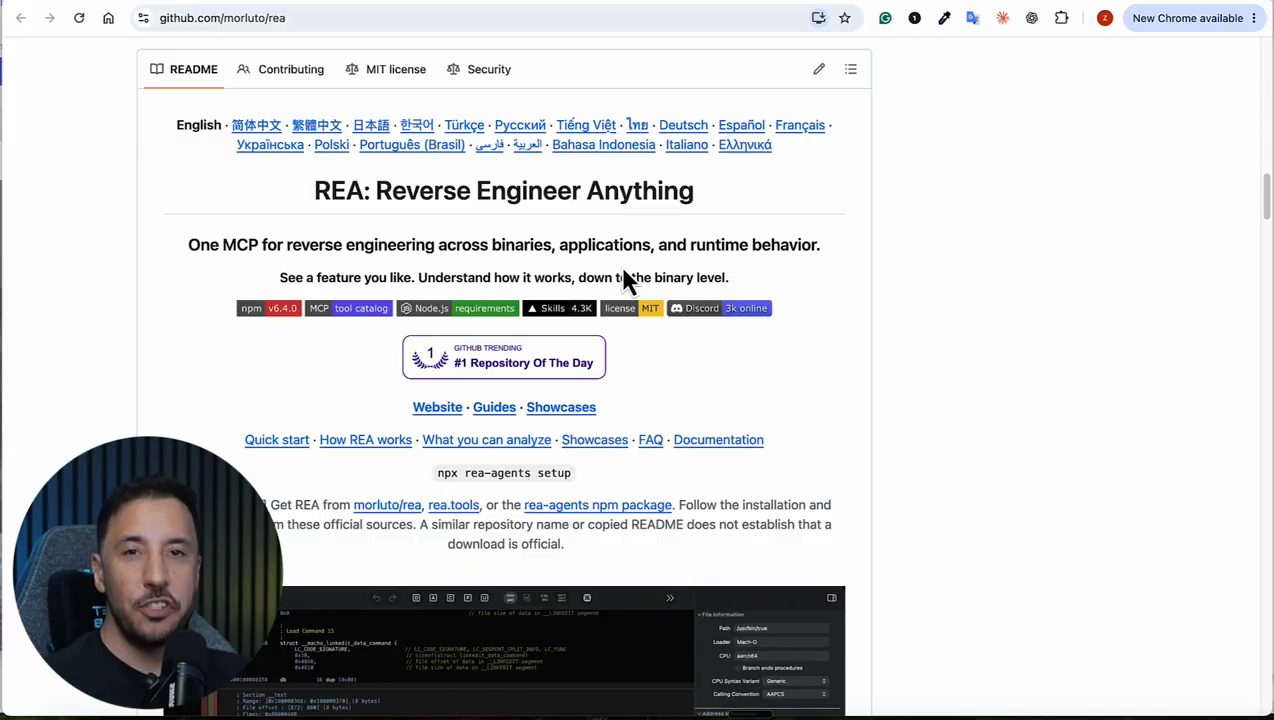Viewport: 1274px width, 720px height.
Task: Open the Documentation link
Action: tap(719, 440)
